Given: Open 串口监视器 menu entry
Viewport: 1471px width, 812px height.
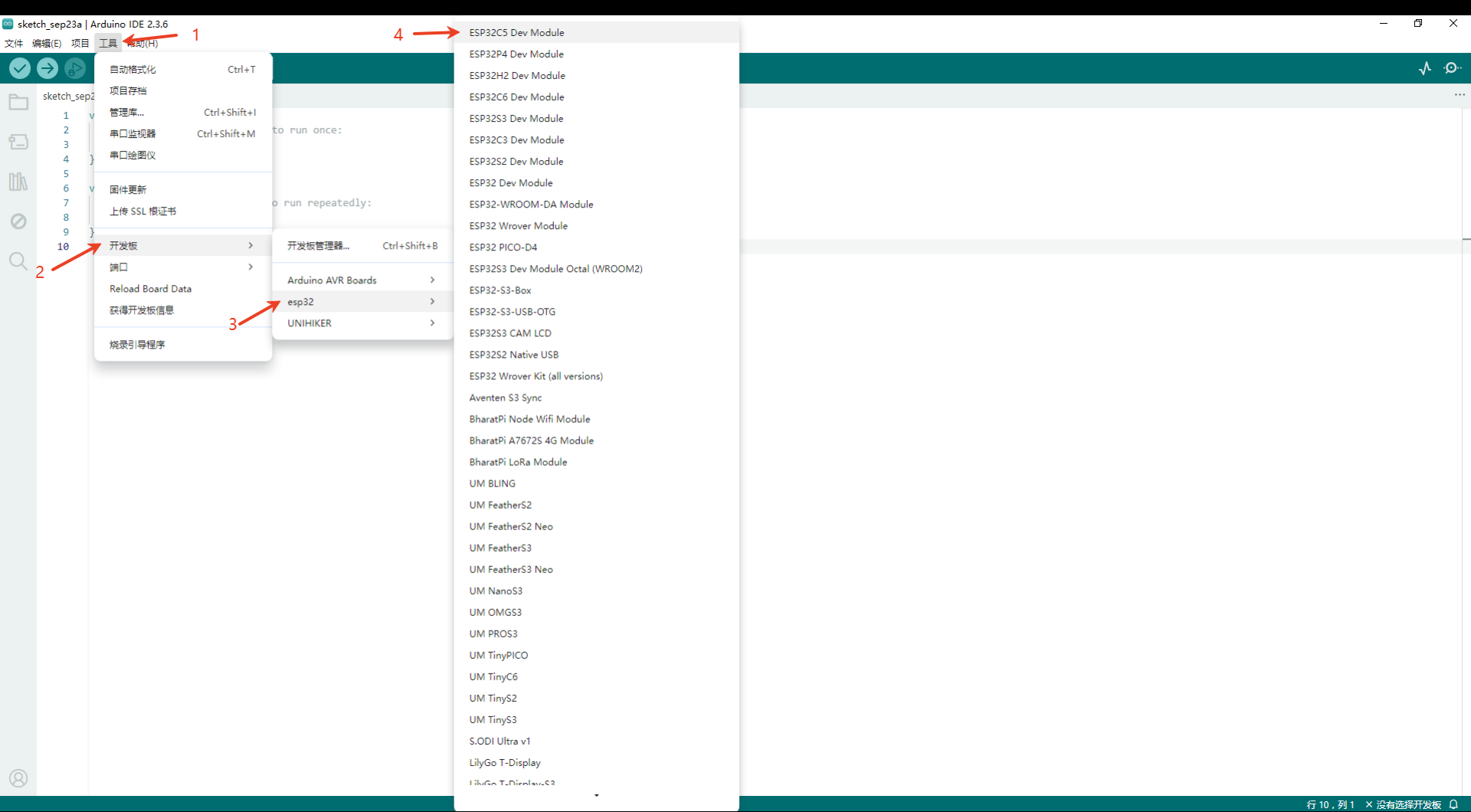Looking at the screenshot, I should (183, 133).
